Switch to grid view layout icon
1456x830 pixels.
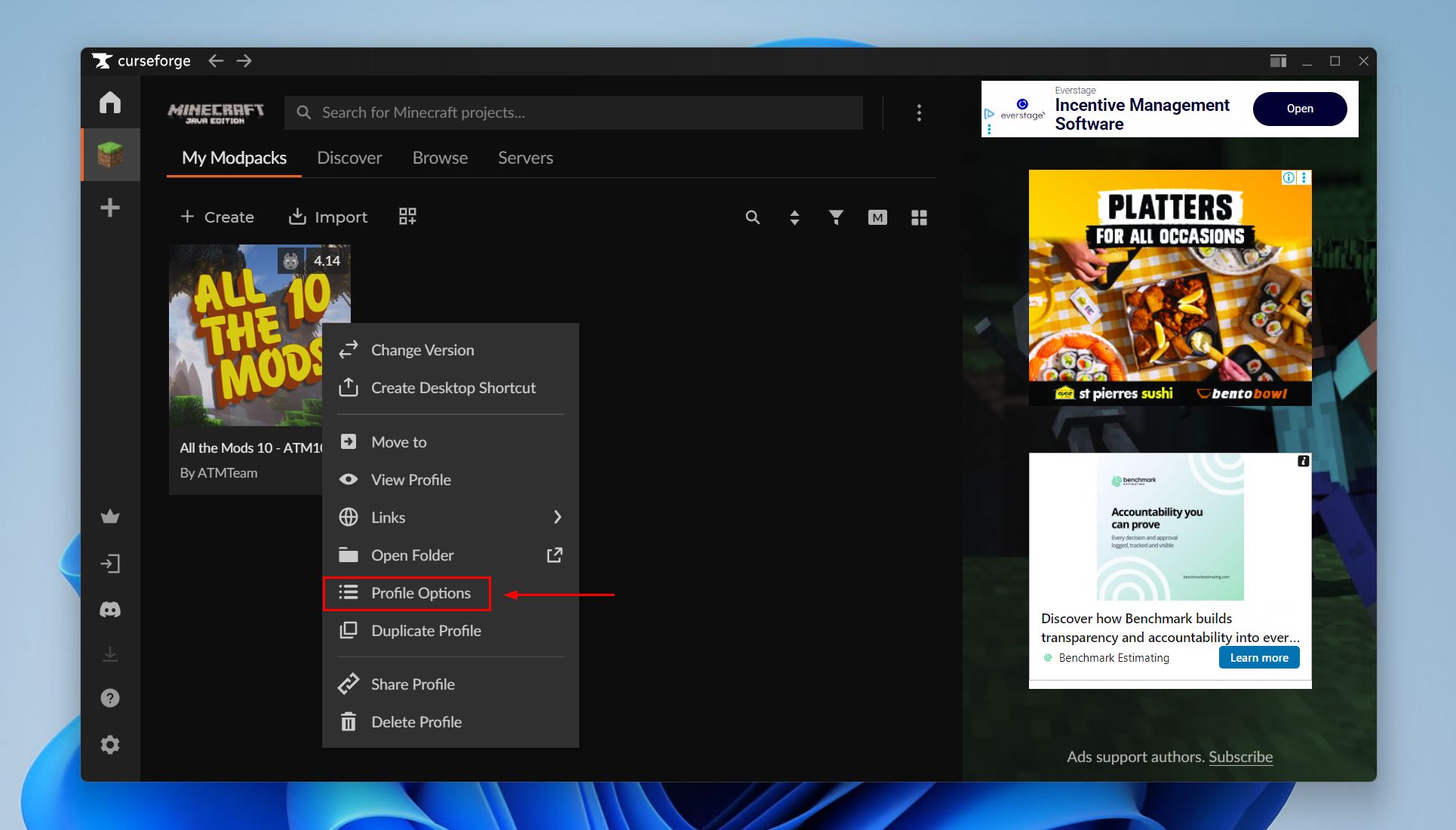tap(919, 217)
